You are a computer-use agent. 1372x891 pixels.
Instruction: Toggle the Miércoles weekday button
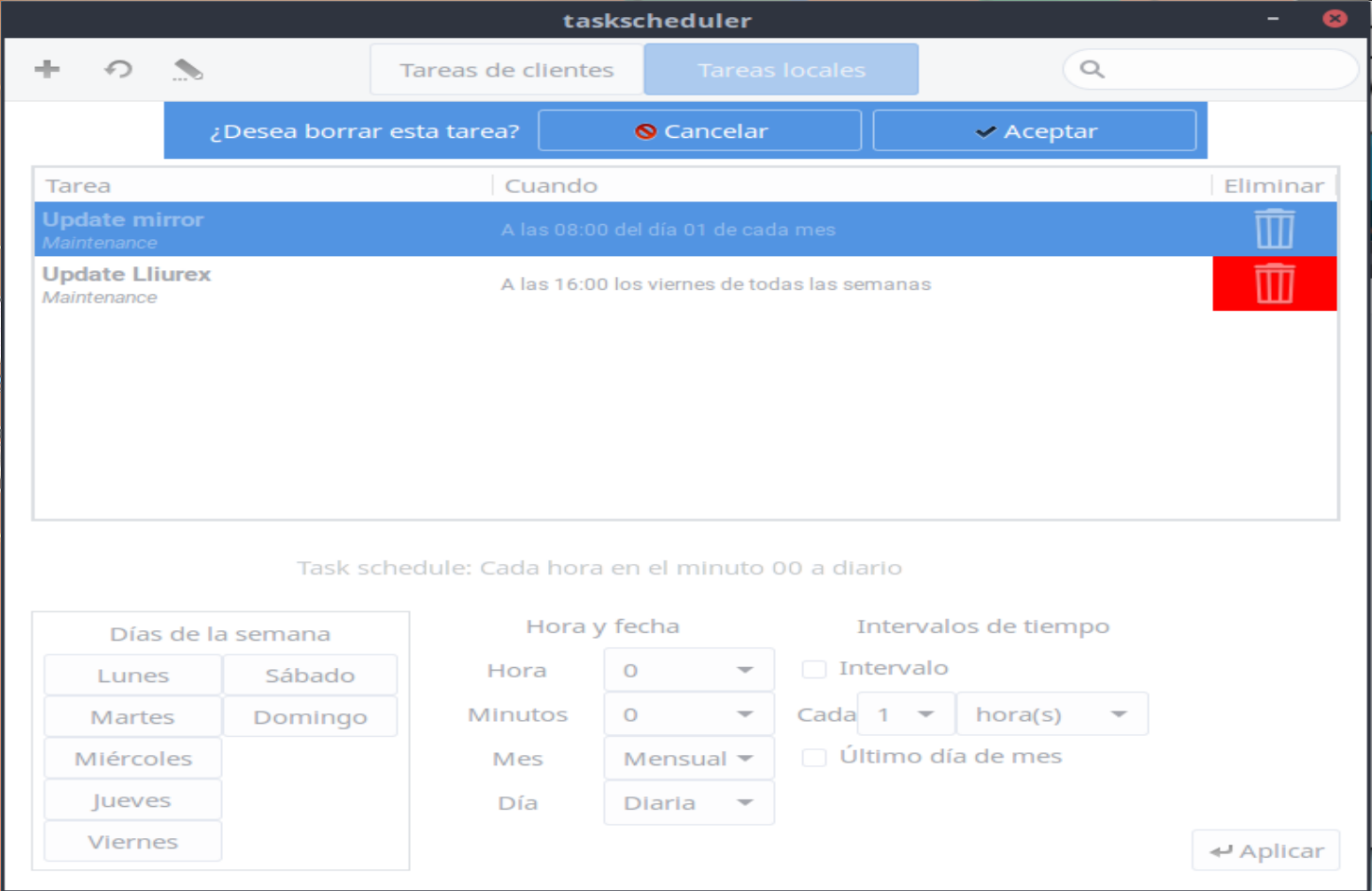click(133, 758)
